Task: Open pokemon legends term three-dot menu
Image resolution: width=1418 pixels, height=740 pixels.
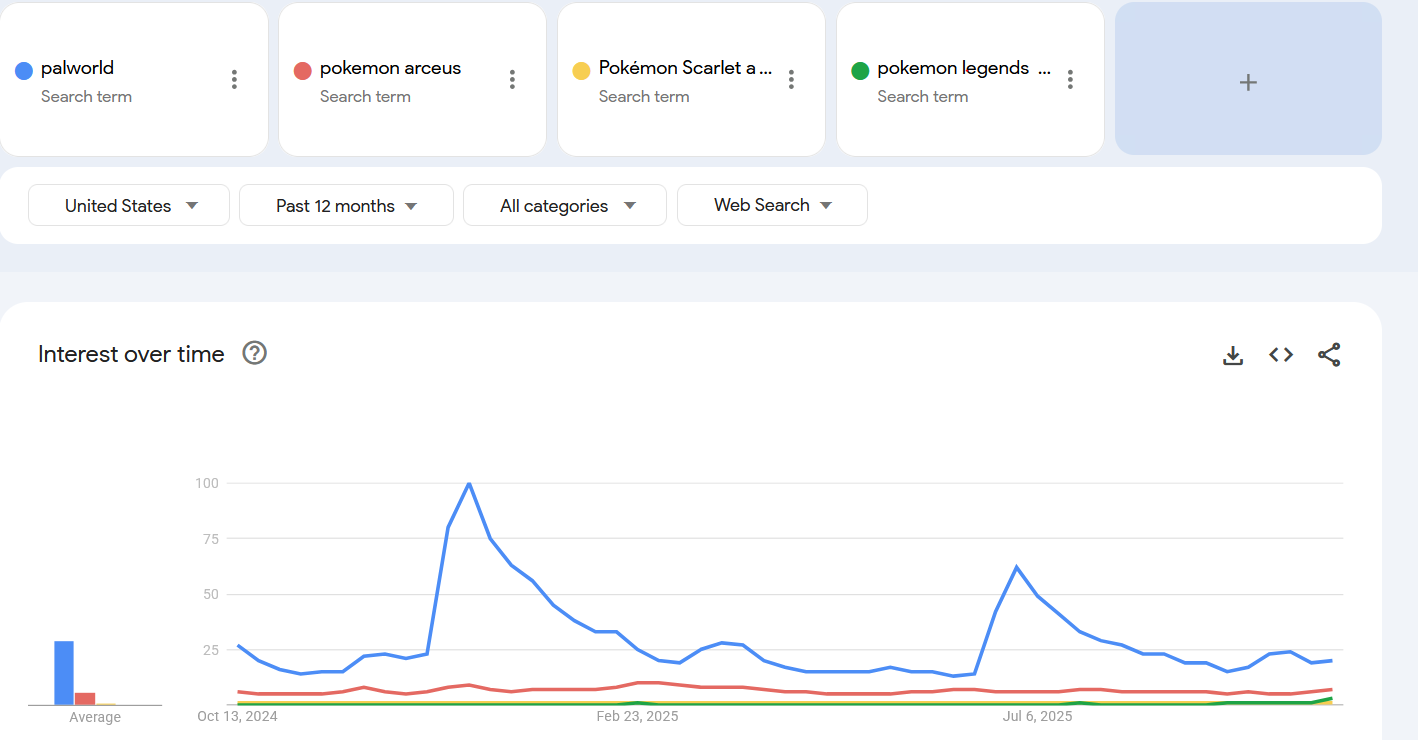Action: coord(1070,80)
